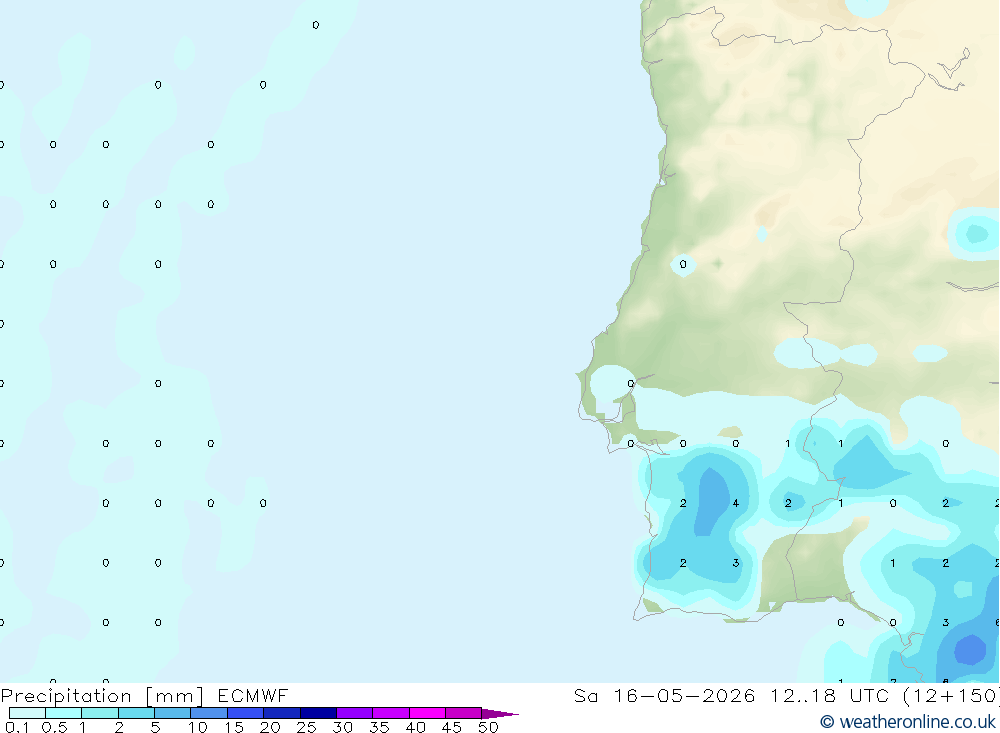
Task: Click the "0.1" legend scale label
Action: [x=18, y=727]
